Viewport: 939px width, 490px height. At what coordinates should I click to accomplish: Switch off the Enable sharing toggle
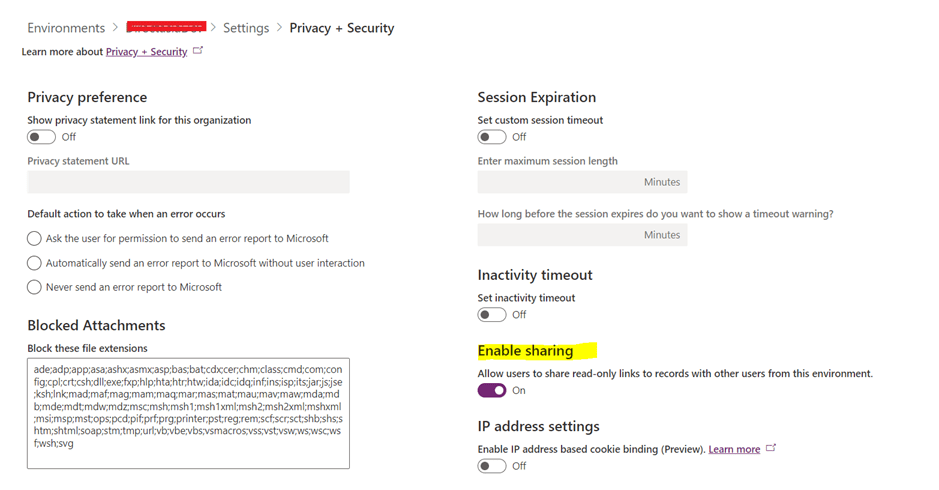point(491,390)
